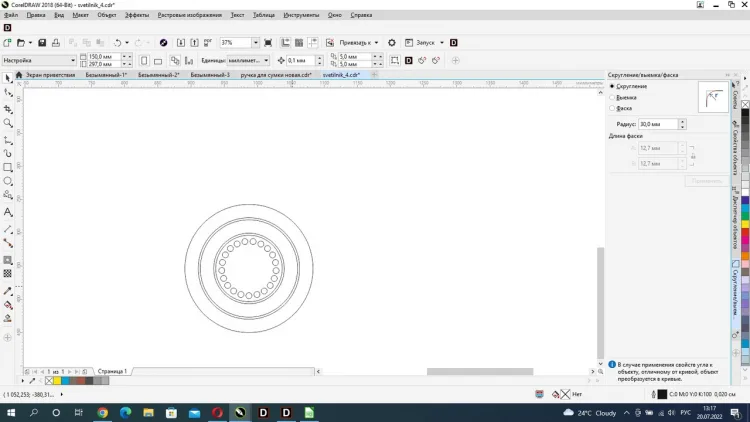
Task: Select the Shape edit tool
Action: (x=8, y=93)
